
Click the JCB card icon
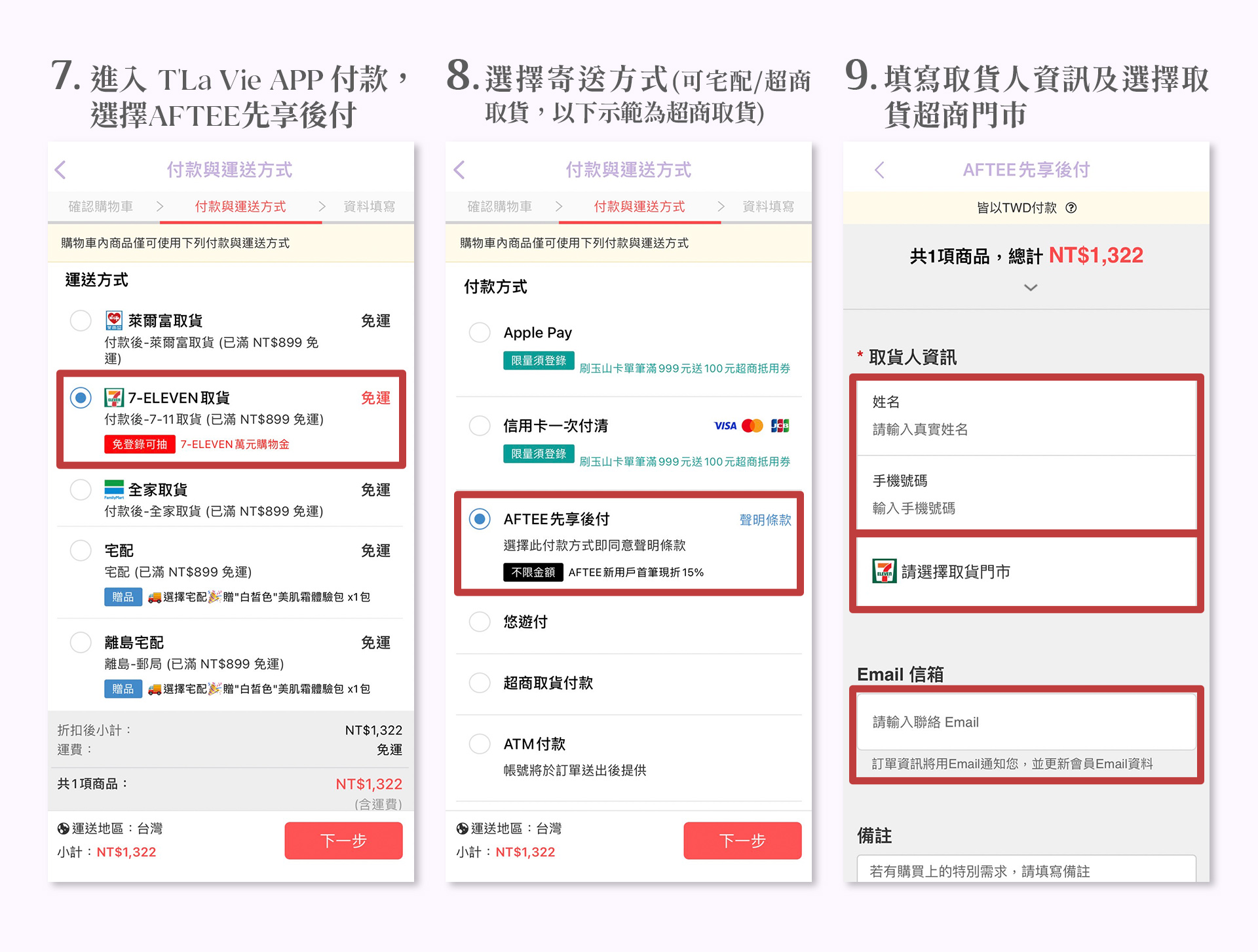pyautogui.click(x=781, y=426)
